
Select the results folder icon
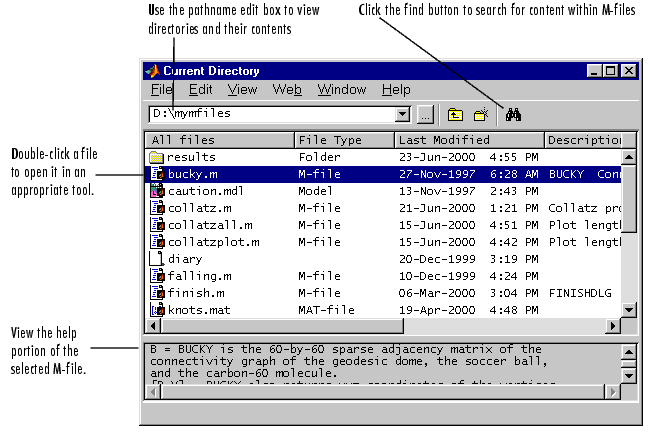(x=156, y=157)
